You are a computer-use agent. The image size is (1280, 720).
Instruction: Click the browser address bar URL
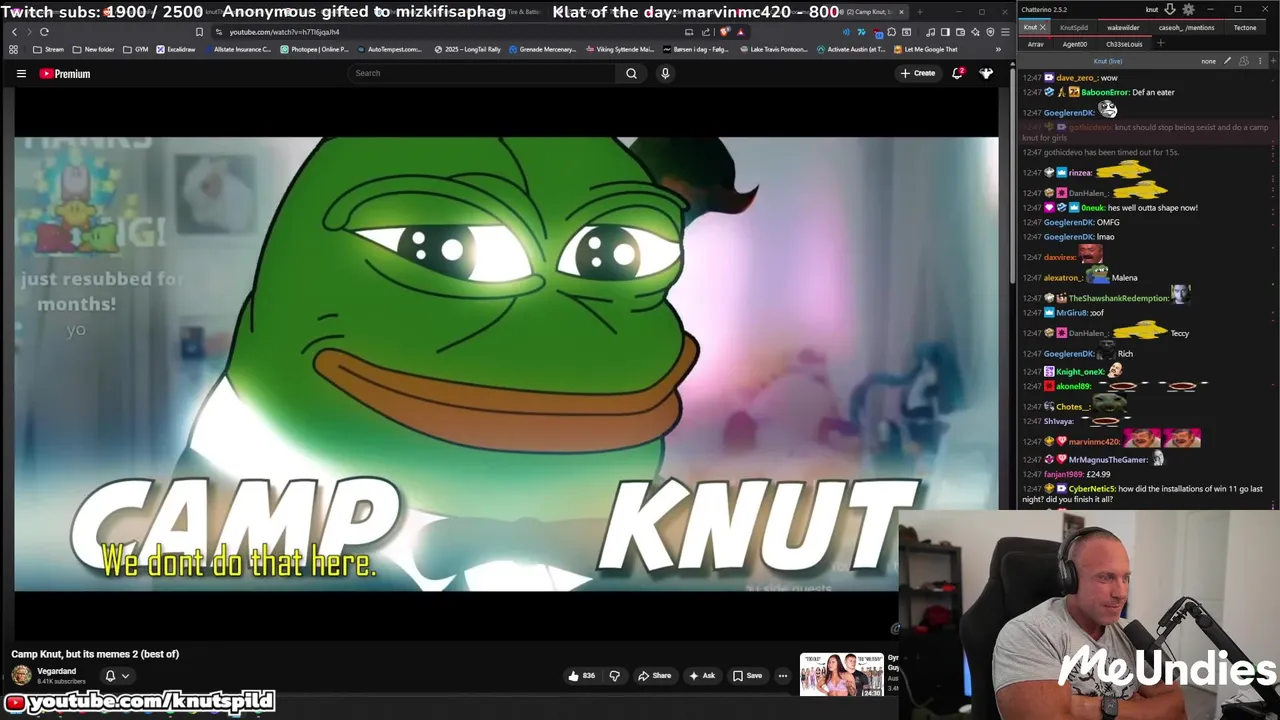tap(284, 32)
